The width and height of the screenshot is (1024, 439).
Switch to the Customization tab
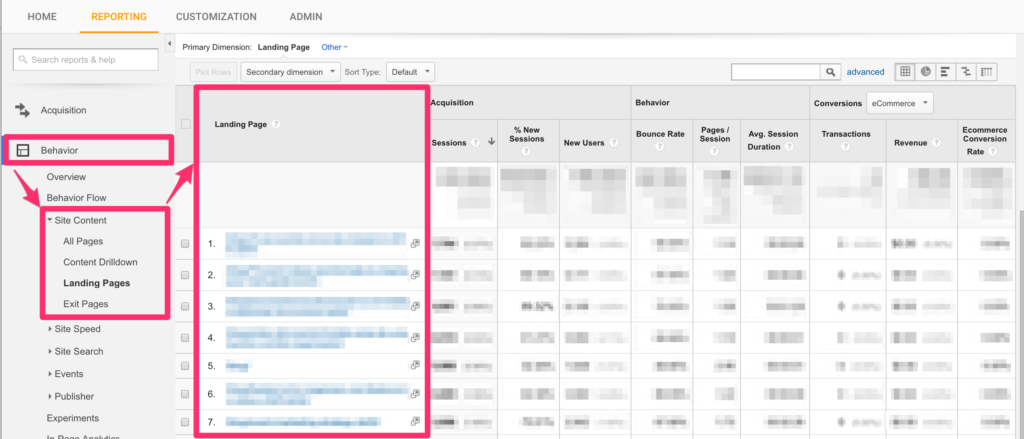coord(215,17)
